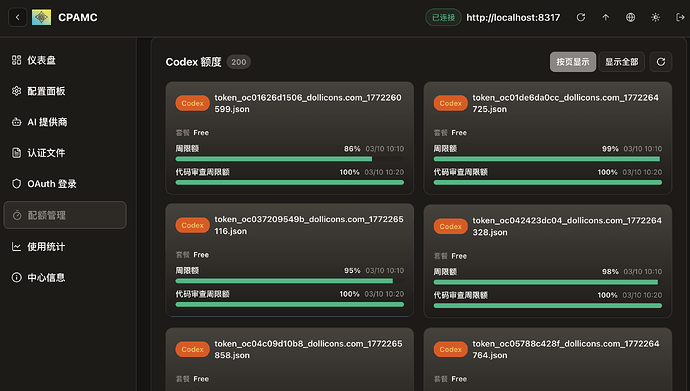Open 认证文件 menu item
Image resolution: width=690 pixels, height=391 pixels.
tap(65, 153)
